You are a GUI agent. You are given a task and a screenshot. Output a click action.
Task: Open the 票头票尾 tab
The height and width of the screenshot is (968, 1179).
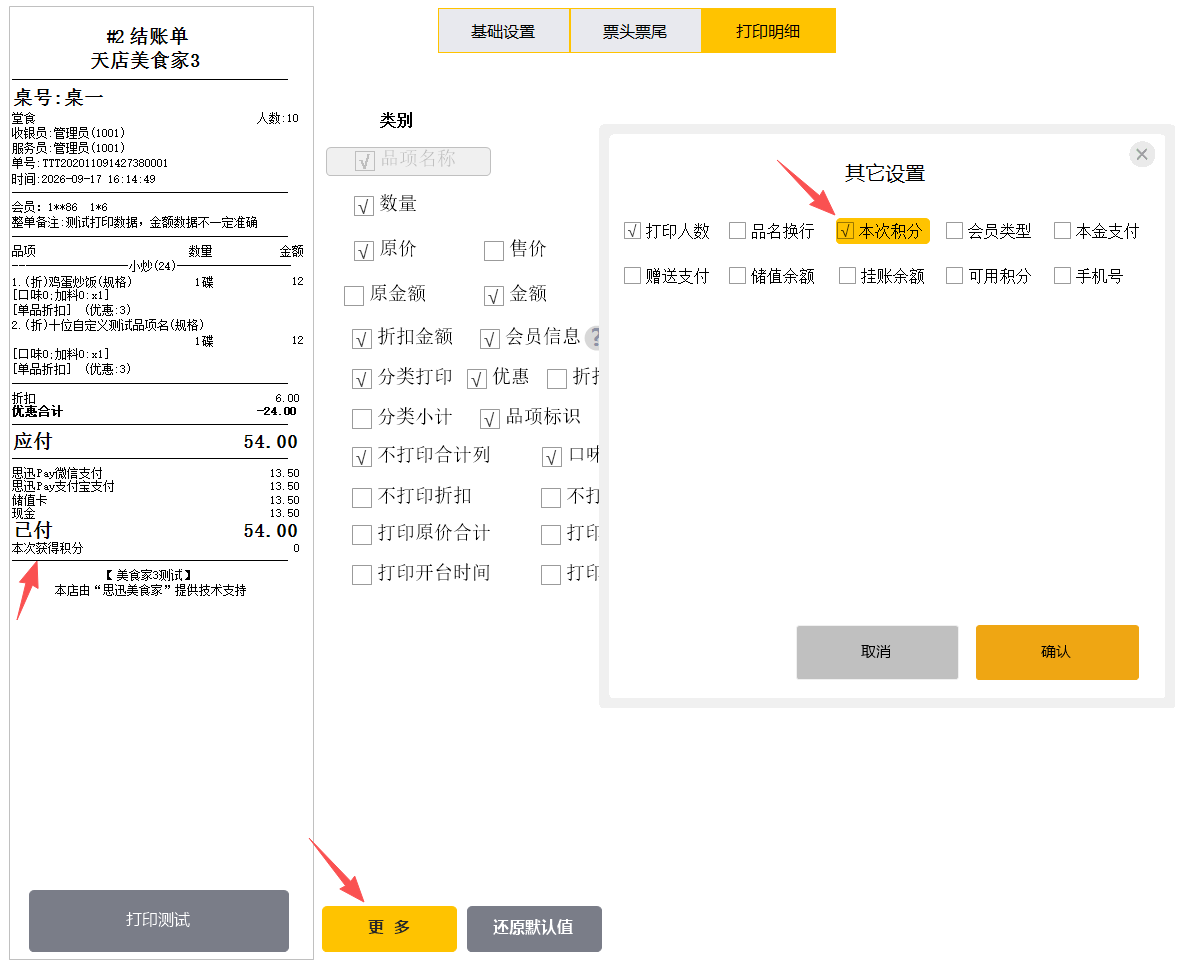click(635, 31)
